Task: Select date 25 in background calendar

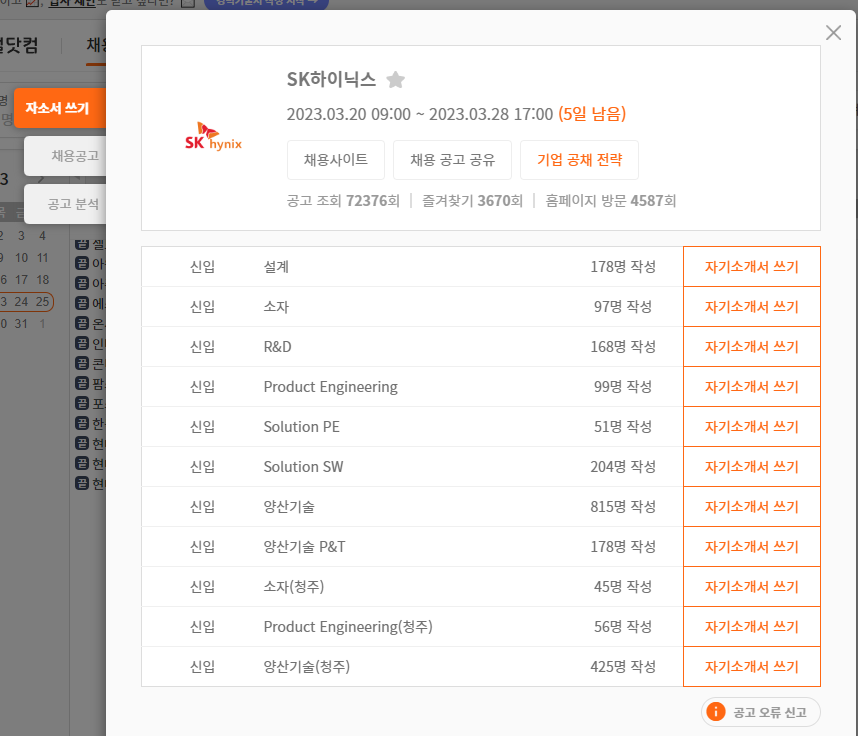Action: click(x=42, y=302)
